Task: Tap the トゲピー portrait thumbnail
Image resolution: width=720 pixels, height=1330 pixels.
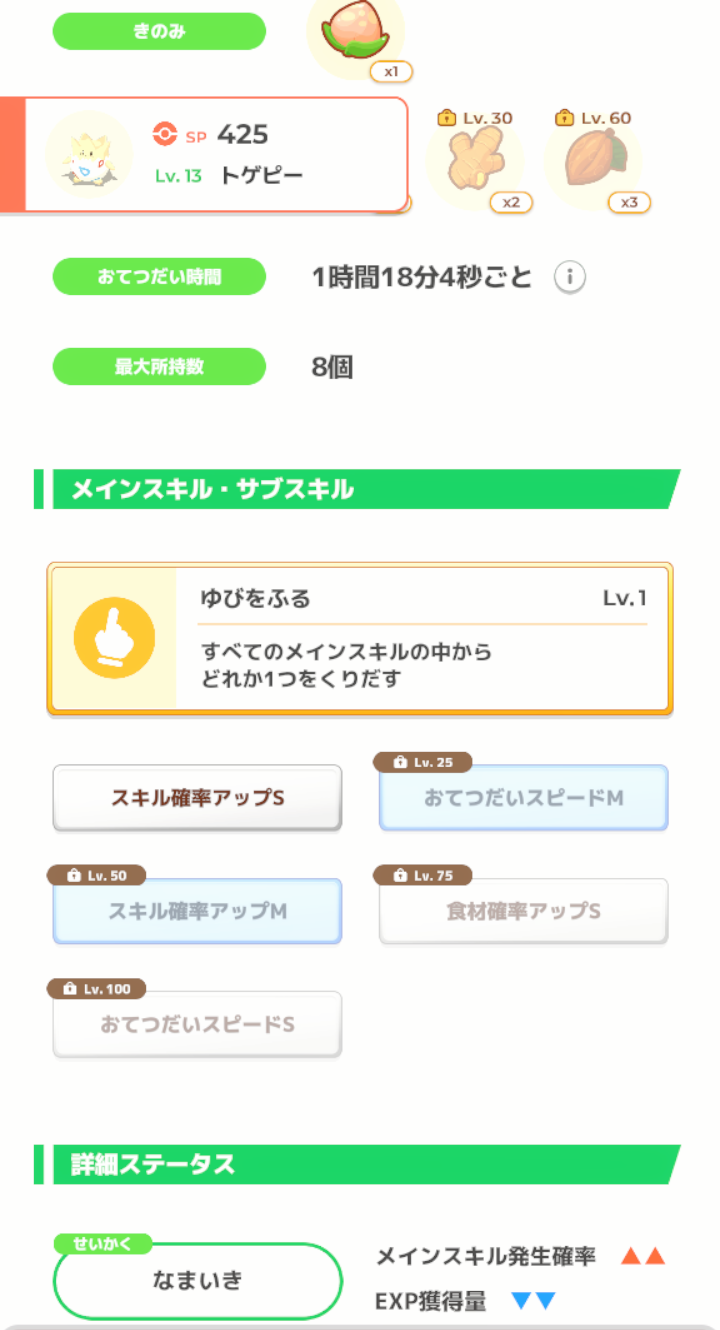Action: 89,154
